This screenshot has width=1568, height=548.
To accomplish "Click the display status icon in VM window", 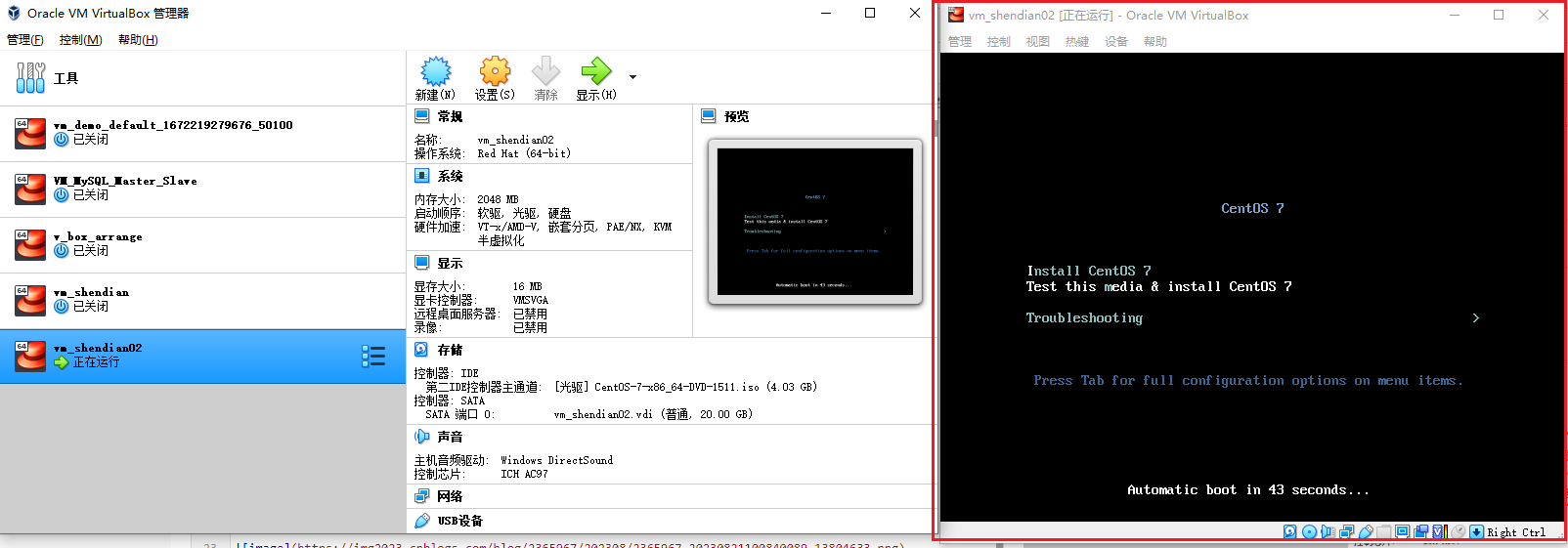I will click(1402, 531).
